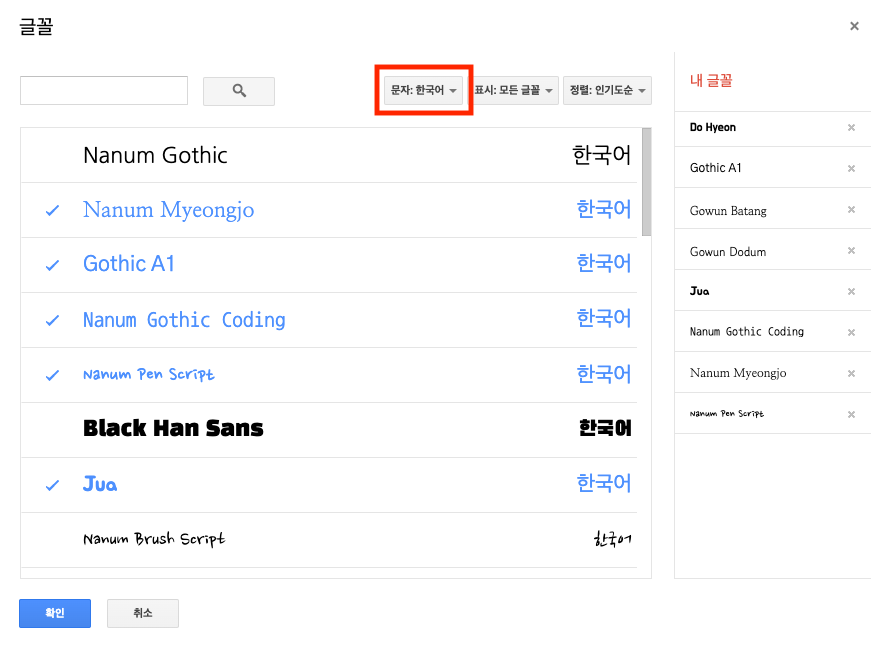871x646 pixels.
Task: Select Nanum Myeongjo in 내 글꼴
Action: click(x=738, y=373)
